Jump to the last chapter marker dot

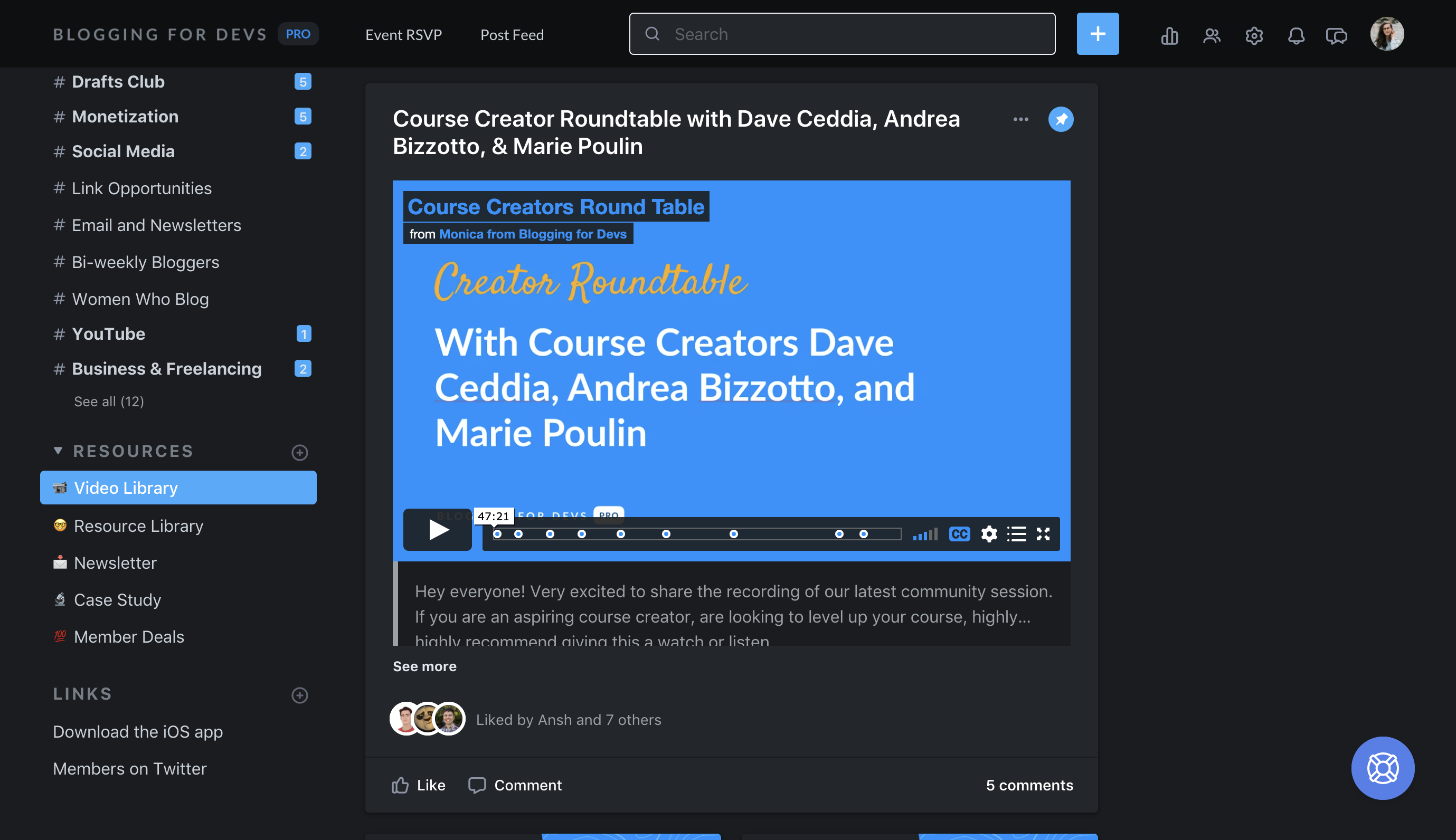tap(863, 534)
